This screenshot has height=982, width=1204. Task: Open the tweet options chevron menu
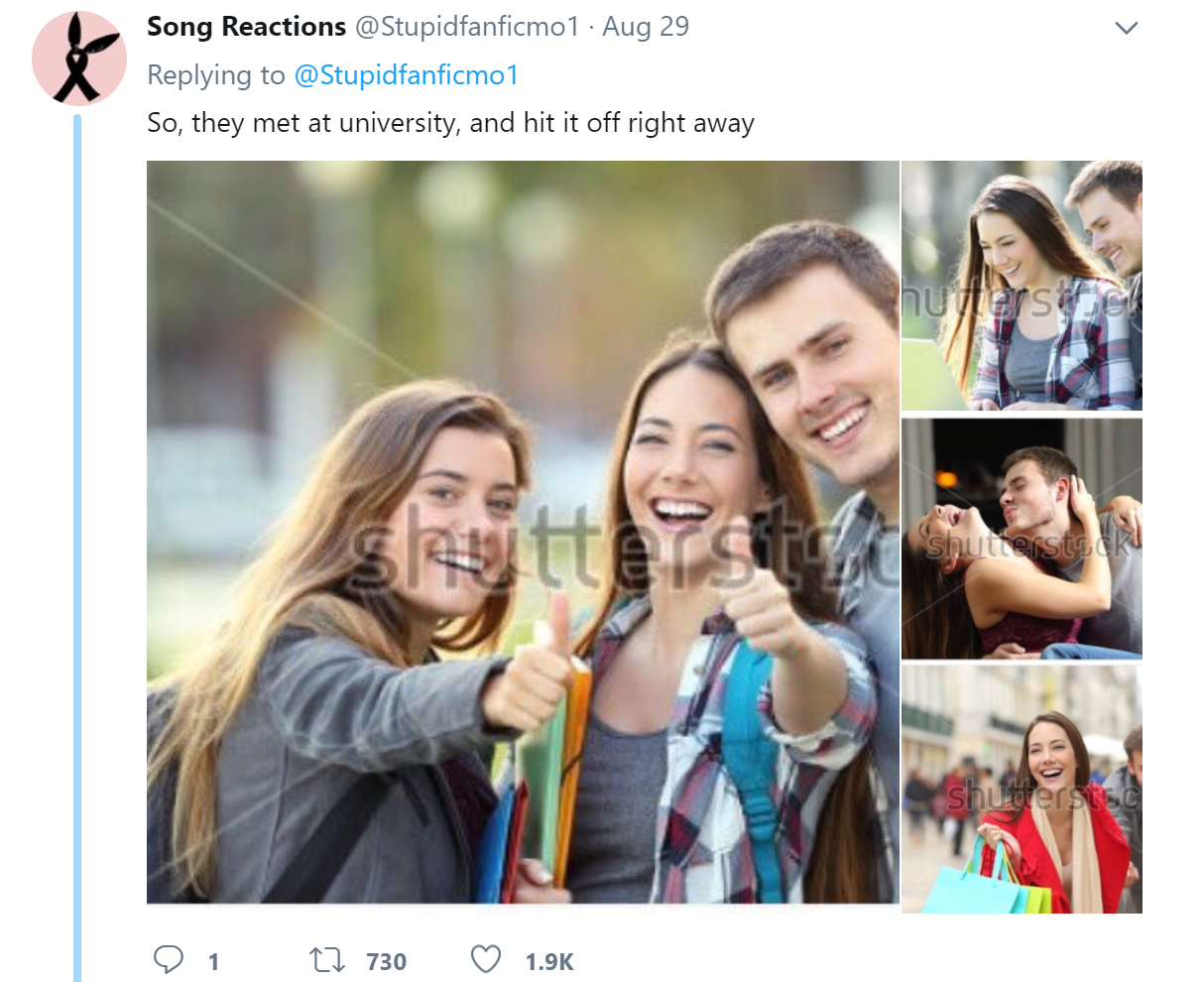click(1127, 28)
